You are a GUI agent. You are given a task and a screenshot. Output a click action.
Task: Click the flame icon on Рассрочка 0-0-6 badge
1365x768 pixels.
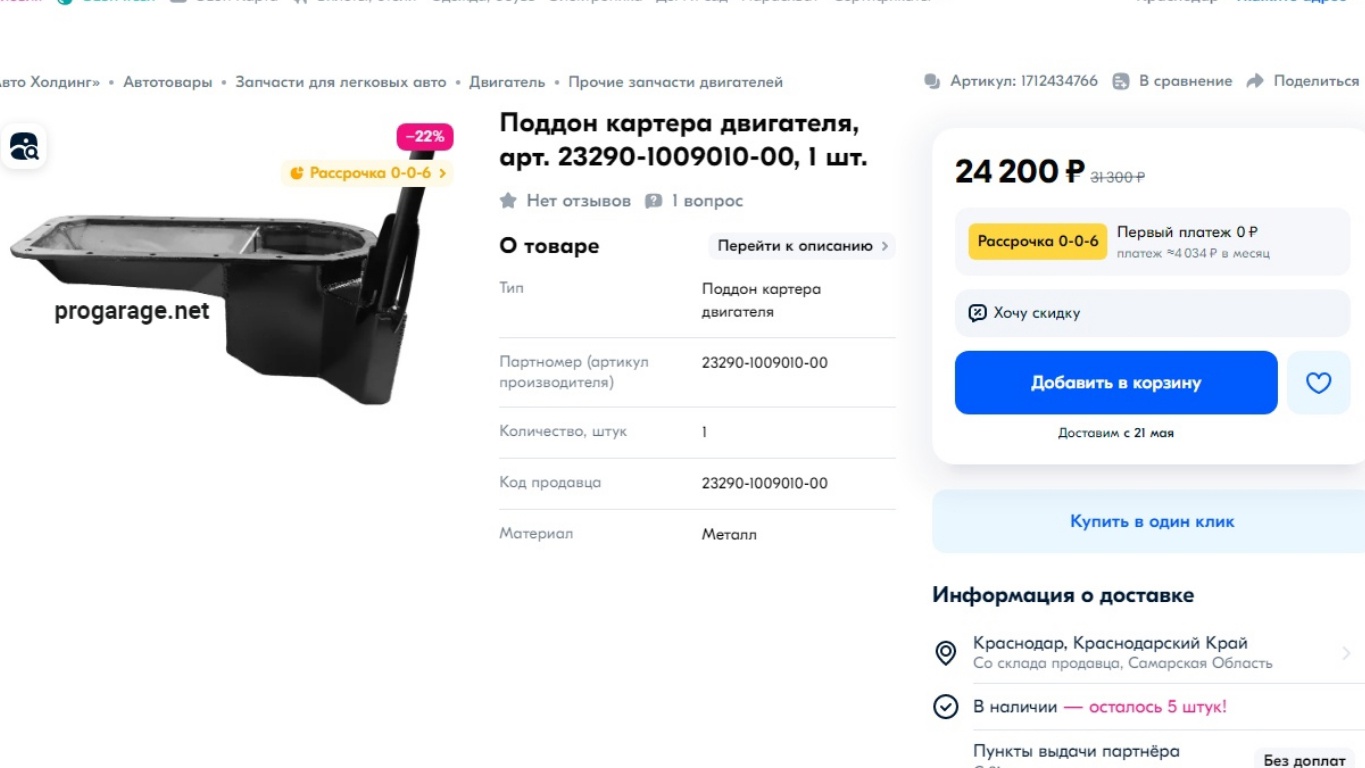295,173
